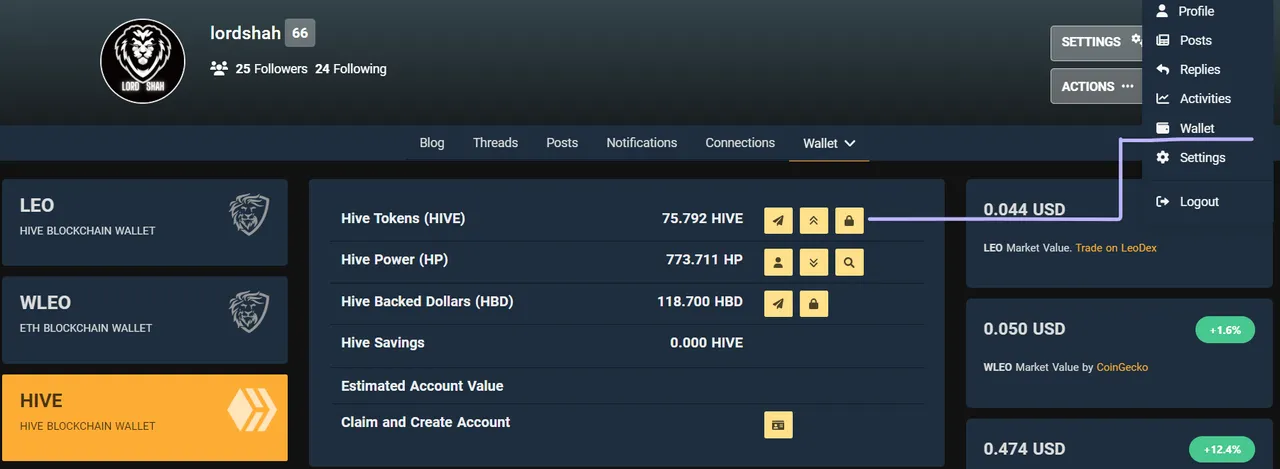Open the Notifications tab
Viewport: 1280px width, 469px height.
pyautogui.click(x=642, y=143)
